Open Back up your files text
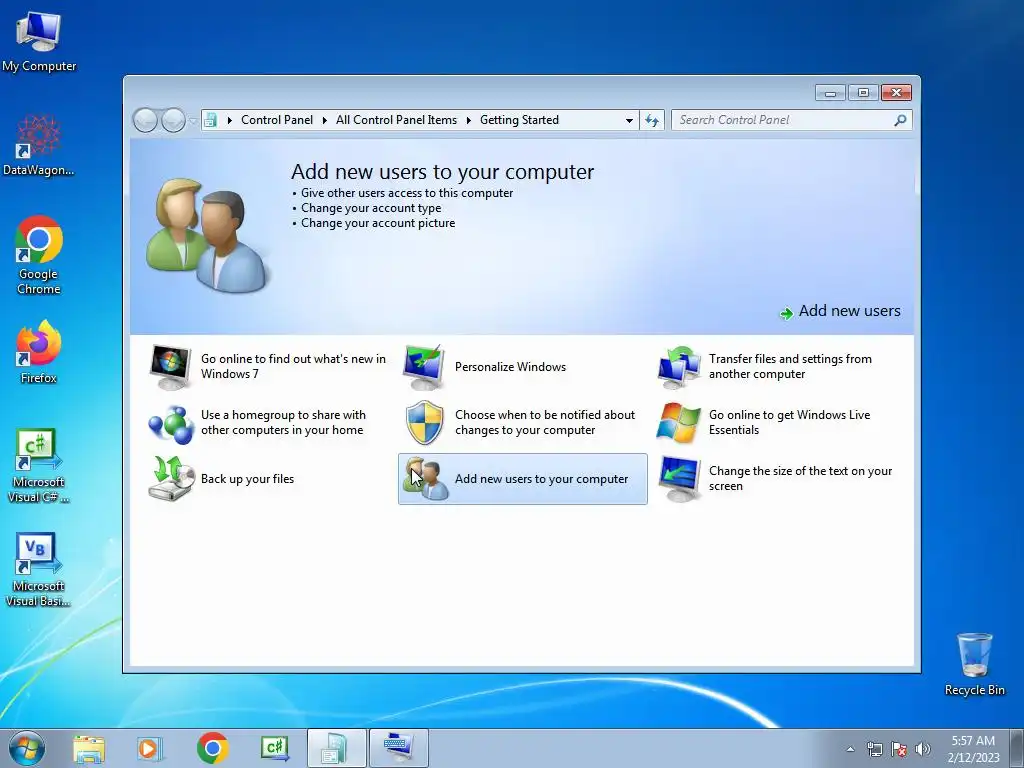The height and width of the screenshot is (768, 1024). [248, 479]
